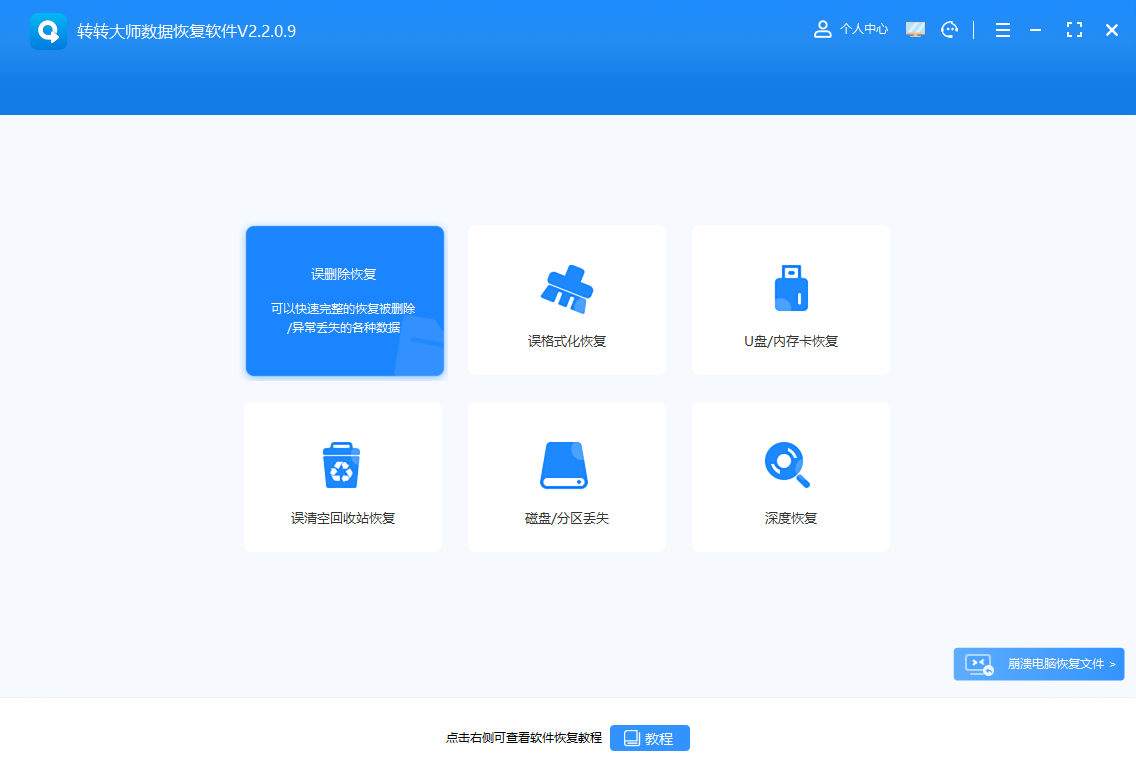Select the 误格式化恢复 label

click(567, 341)
